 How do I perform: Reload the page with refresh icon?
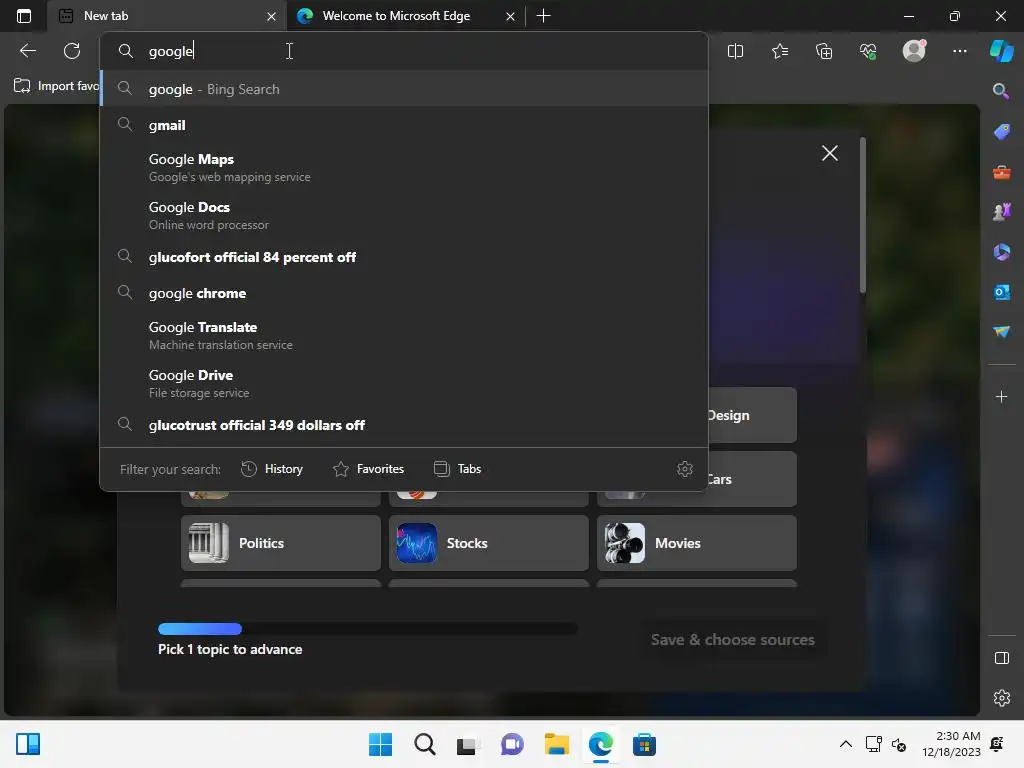pos(72,51)
